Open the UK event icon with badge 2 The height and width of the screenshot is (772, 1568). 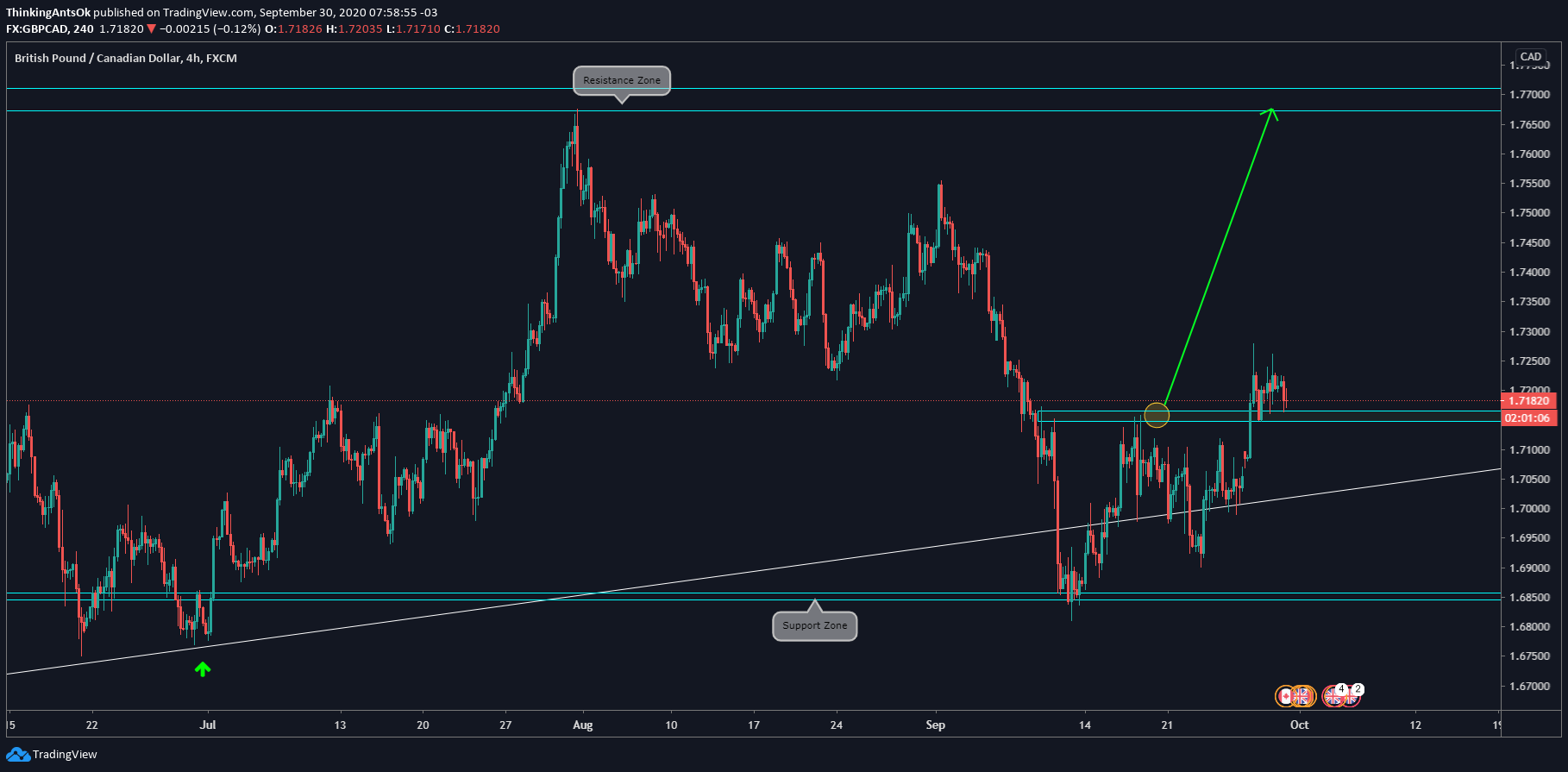click(1352, 695)
